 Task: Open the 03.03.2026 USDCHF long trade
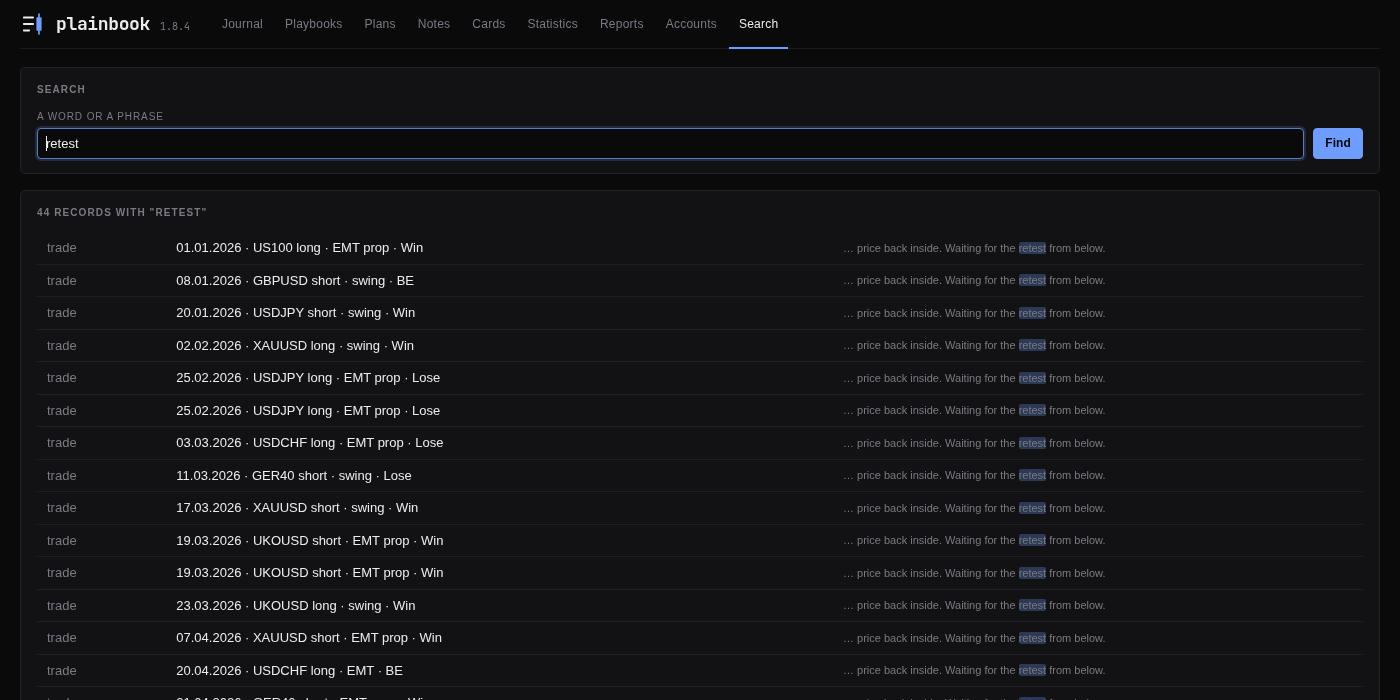[310, 443]
